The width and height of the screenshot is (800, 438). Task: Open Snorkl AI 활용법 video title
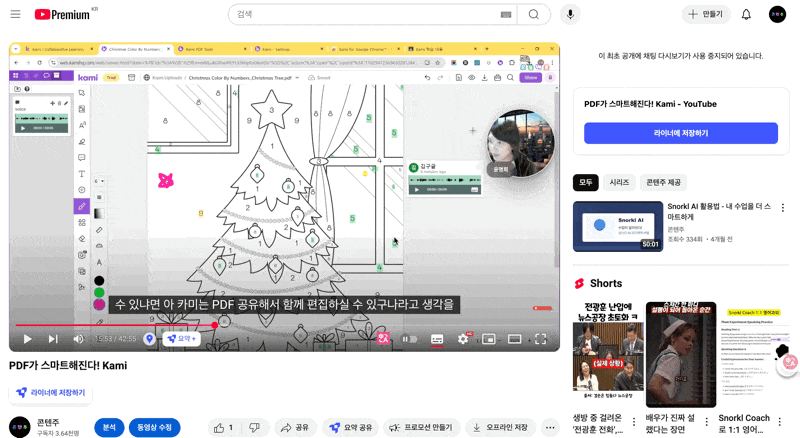click(x=719, y=211)
